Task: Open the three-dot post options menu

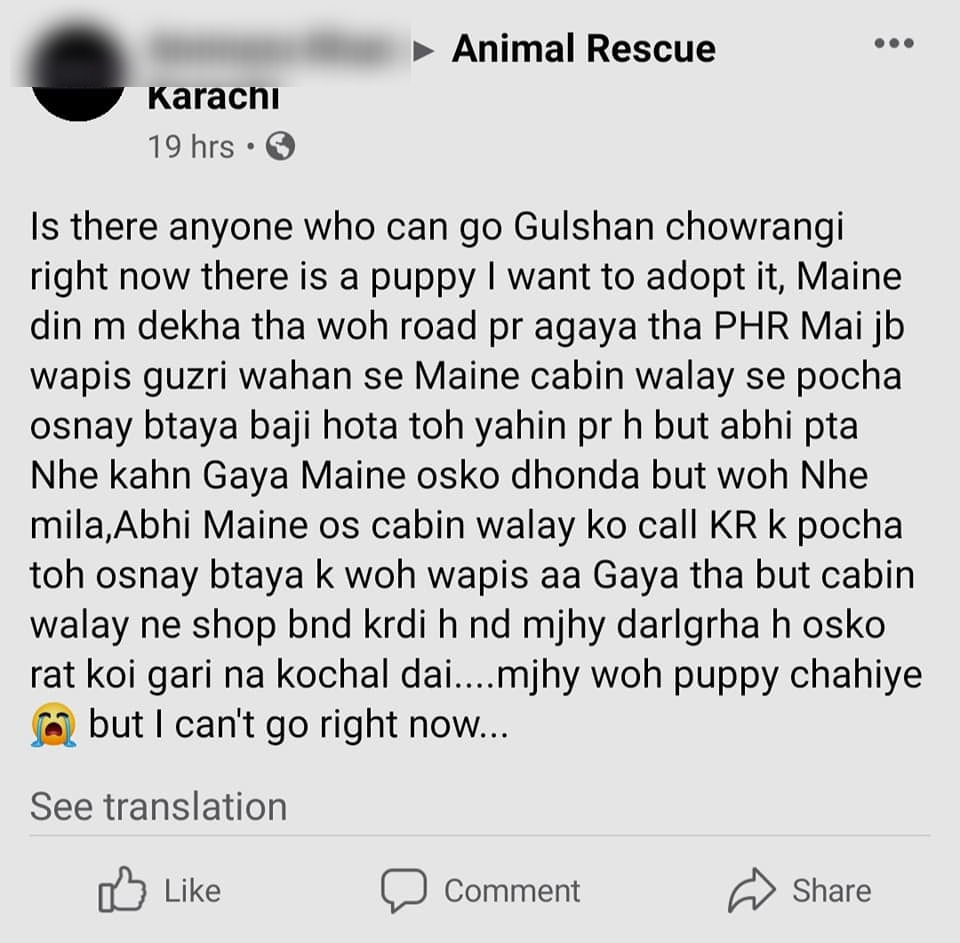Action: coord(894,43)
